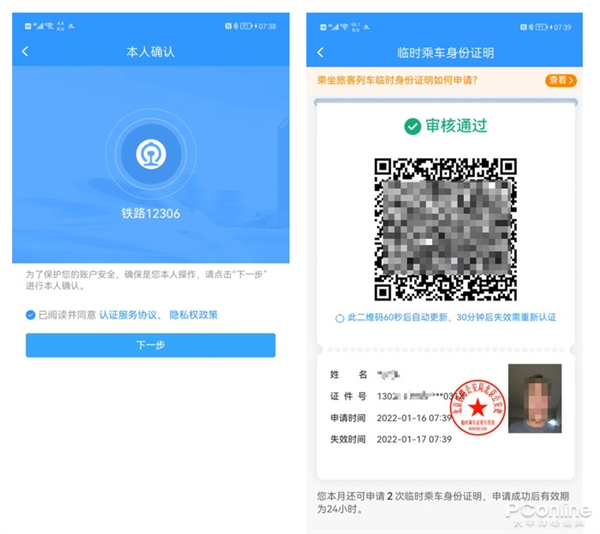Tap the back arrow on 本人确认 screen
Screen dimensions: 600x534
pos(25,51)
